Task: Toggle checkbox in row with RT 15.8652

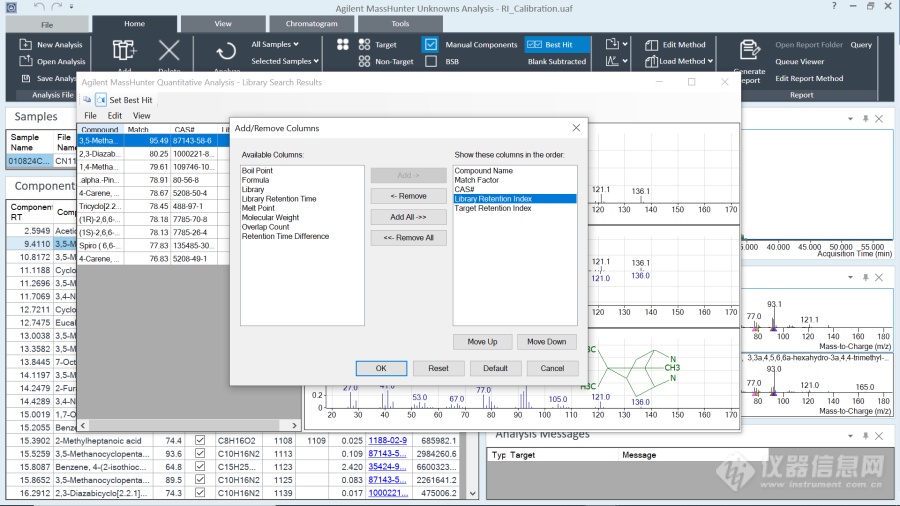Action: pyautogui.click(x=200, y=480)
